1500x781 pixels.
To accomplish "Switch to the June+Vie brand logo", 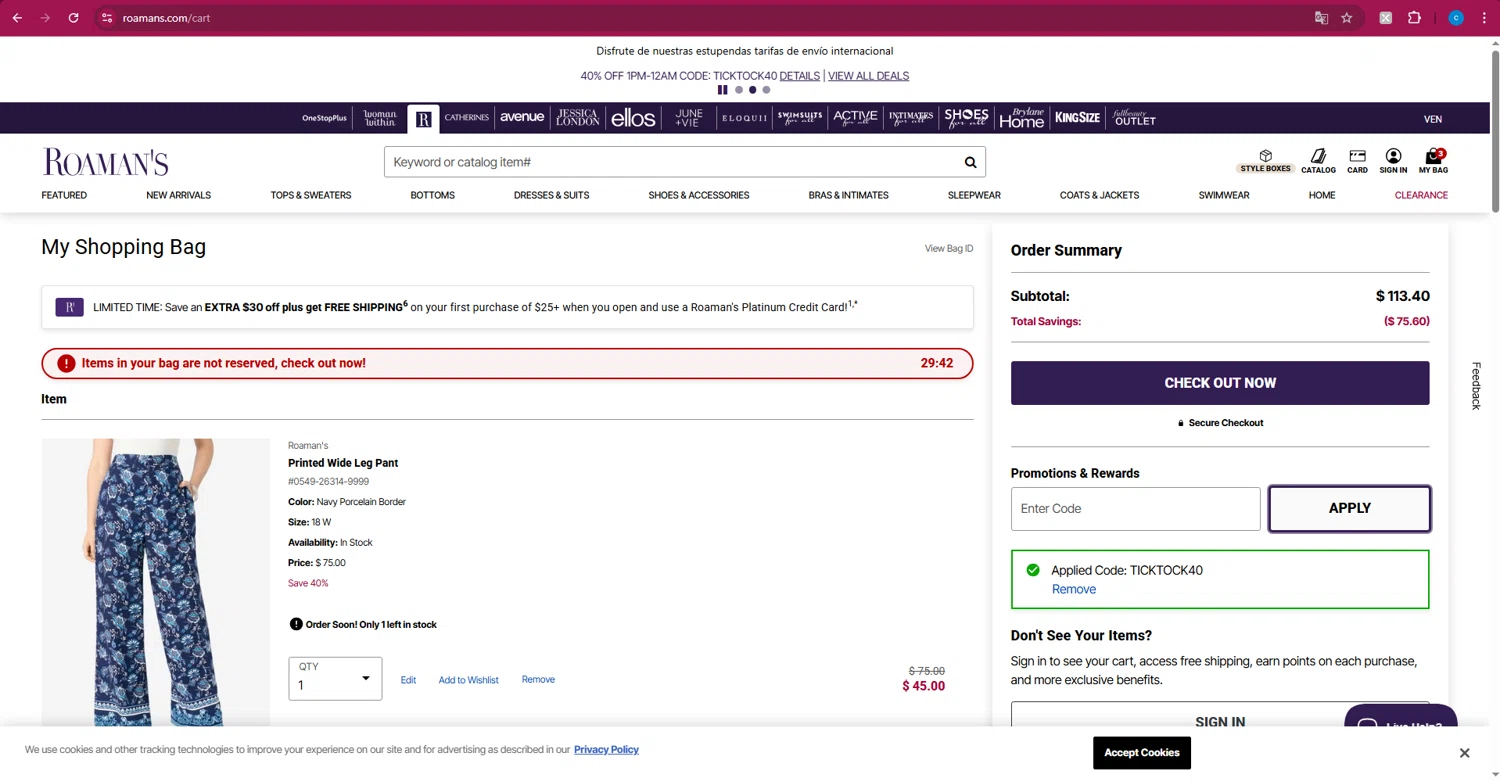I will [x=688, y=118].
